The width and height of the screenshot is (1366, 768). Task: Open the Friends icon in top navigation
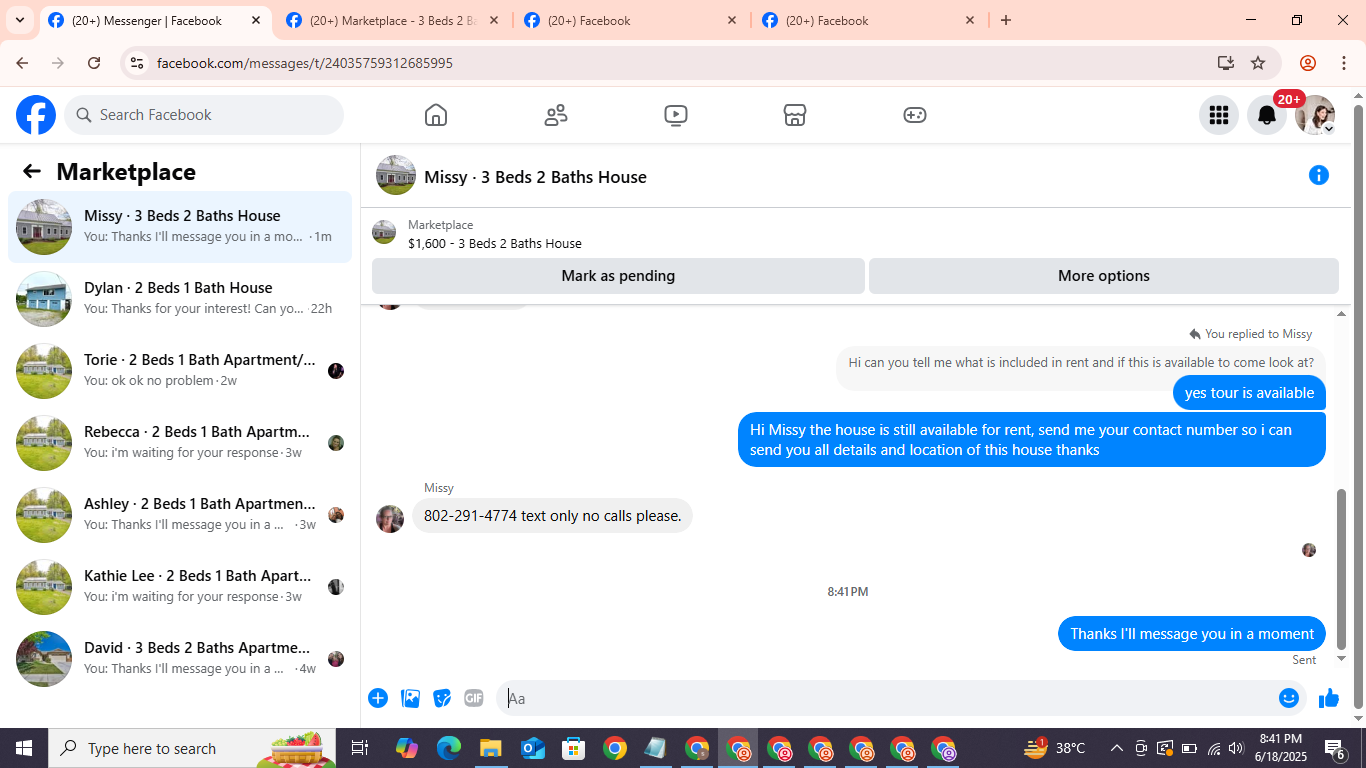coord(556,115)
